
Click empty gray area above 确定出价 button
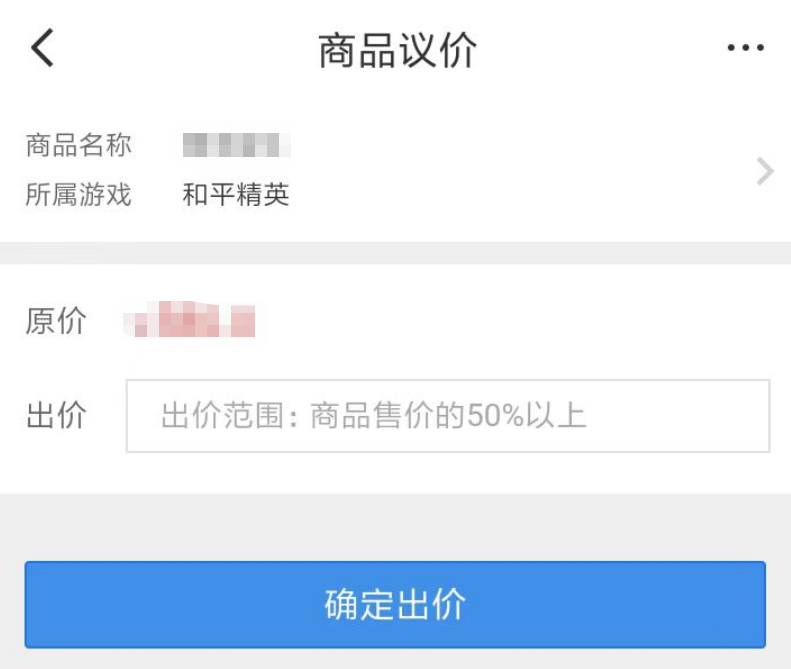(395, 526)
